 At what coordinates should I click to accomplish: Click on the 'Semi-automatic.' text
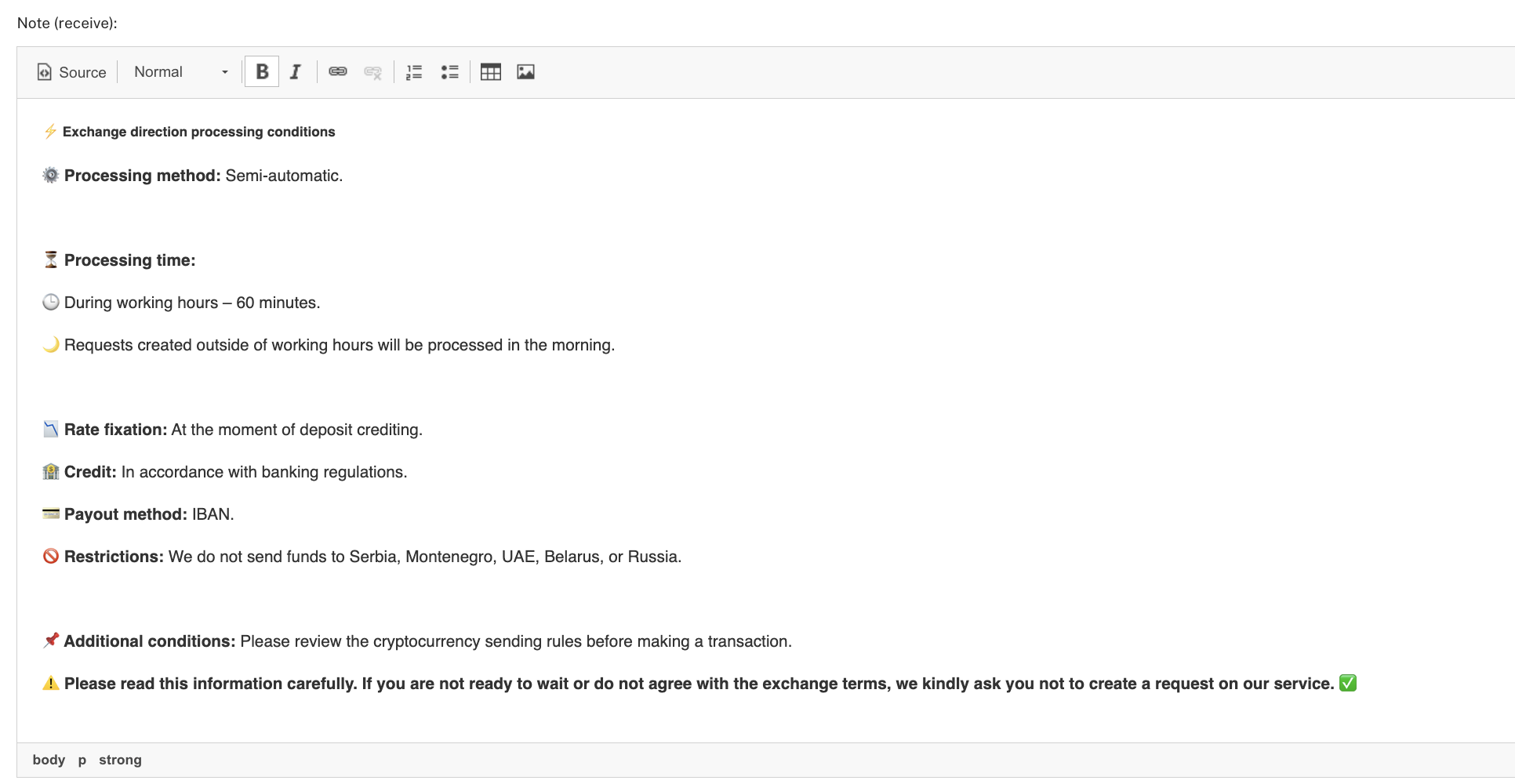pyautogui.click(x=284, y=176)
